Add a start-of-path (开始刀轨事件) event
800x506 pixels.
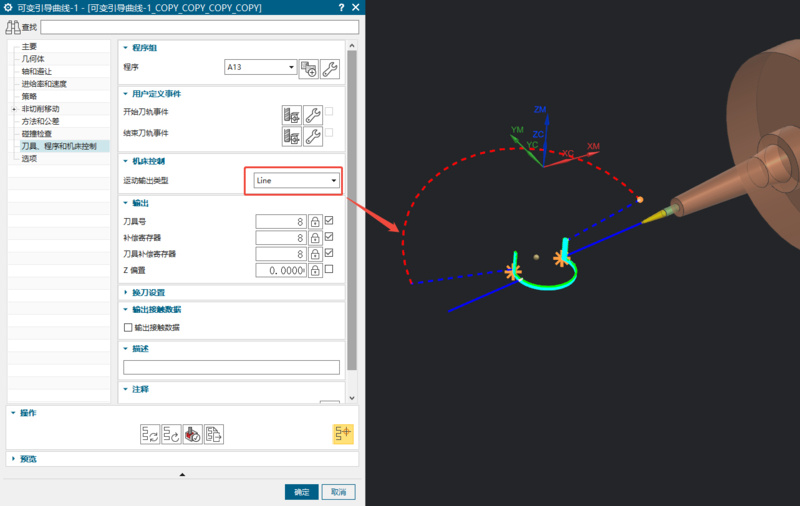click(x=291, y=113)
